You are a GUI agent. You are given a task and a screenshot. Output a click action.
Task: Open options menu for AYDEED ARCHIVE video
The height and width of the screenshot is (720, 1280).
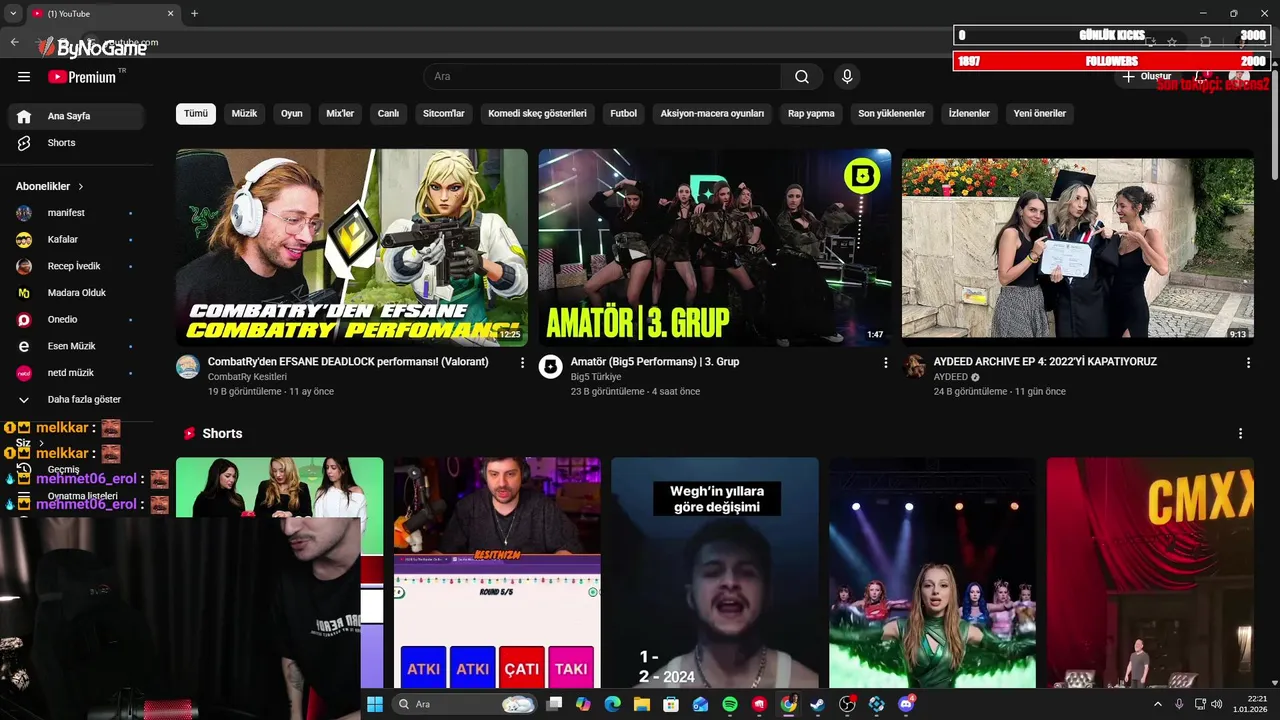1248,363
